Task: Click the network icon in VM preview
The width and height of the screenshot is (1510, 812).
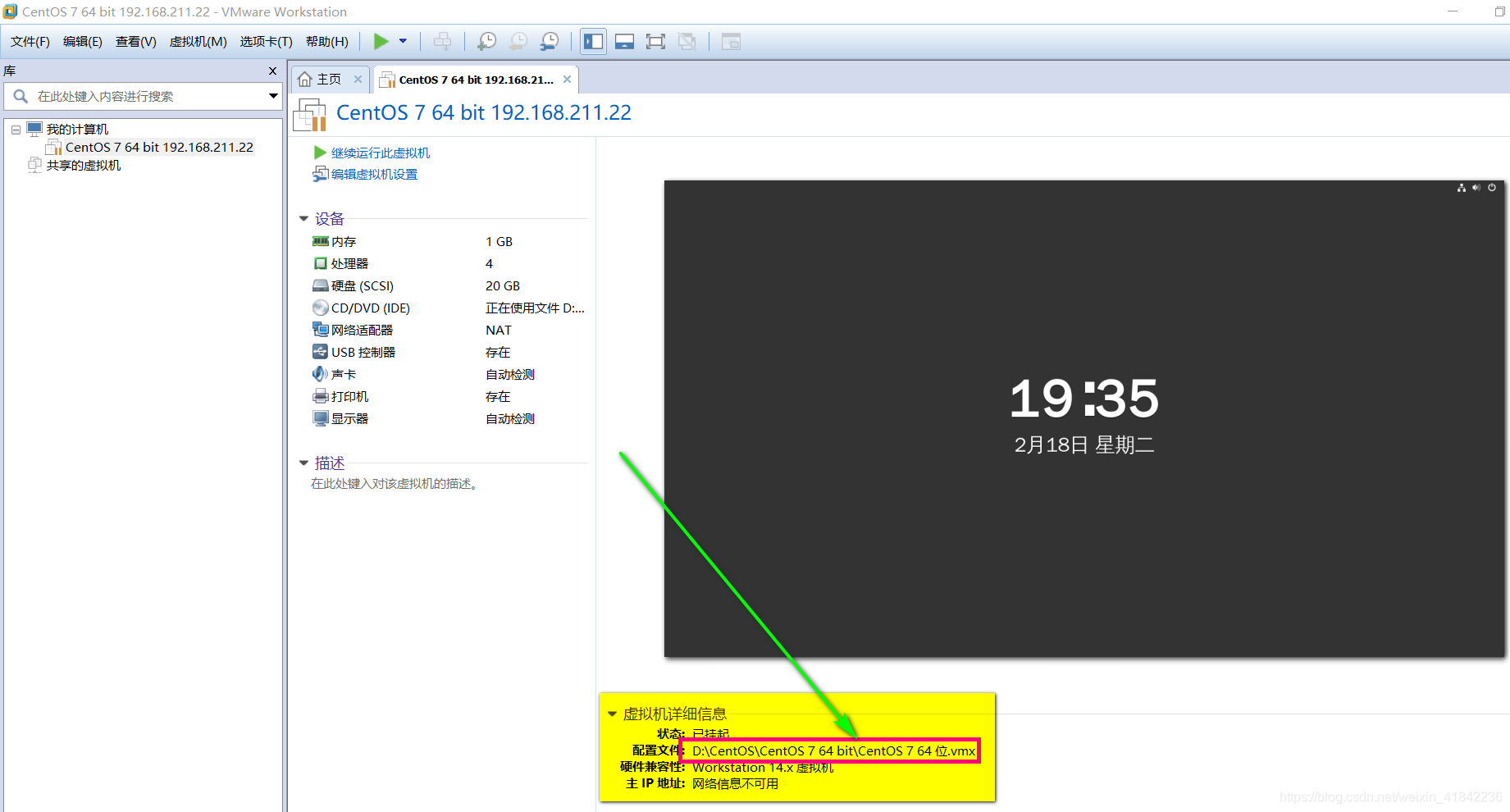Action: (1461, 188)
